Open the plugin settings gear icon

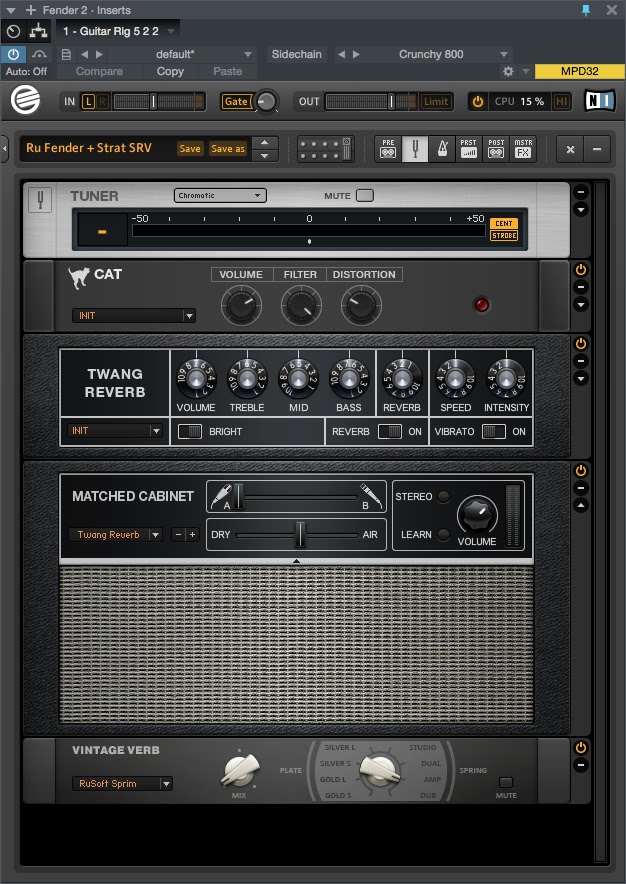(508, 71)
